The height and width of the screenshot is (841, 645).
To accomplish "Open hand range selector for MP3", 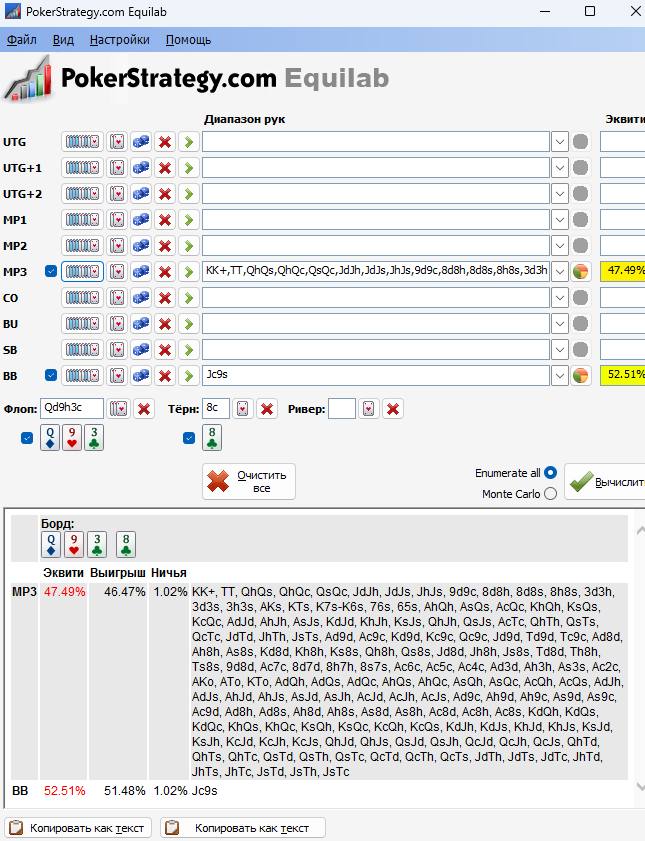I will pos(82,271).
